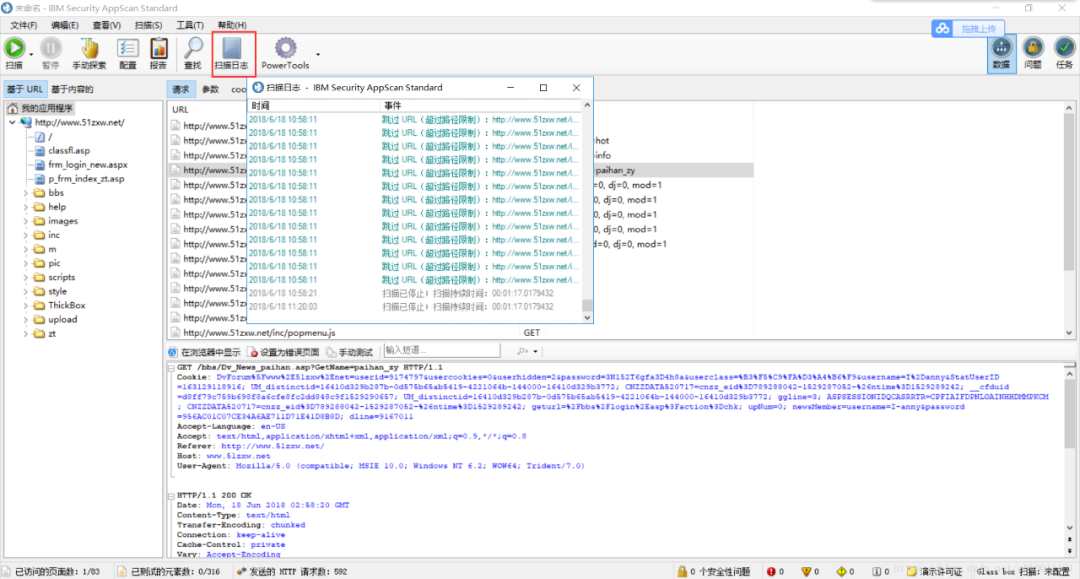Screen dimensions: 1080x579
Task: Switch to the 问题 issues view
Action: pyautogui.click(x=1032, y=54)
